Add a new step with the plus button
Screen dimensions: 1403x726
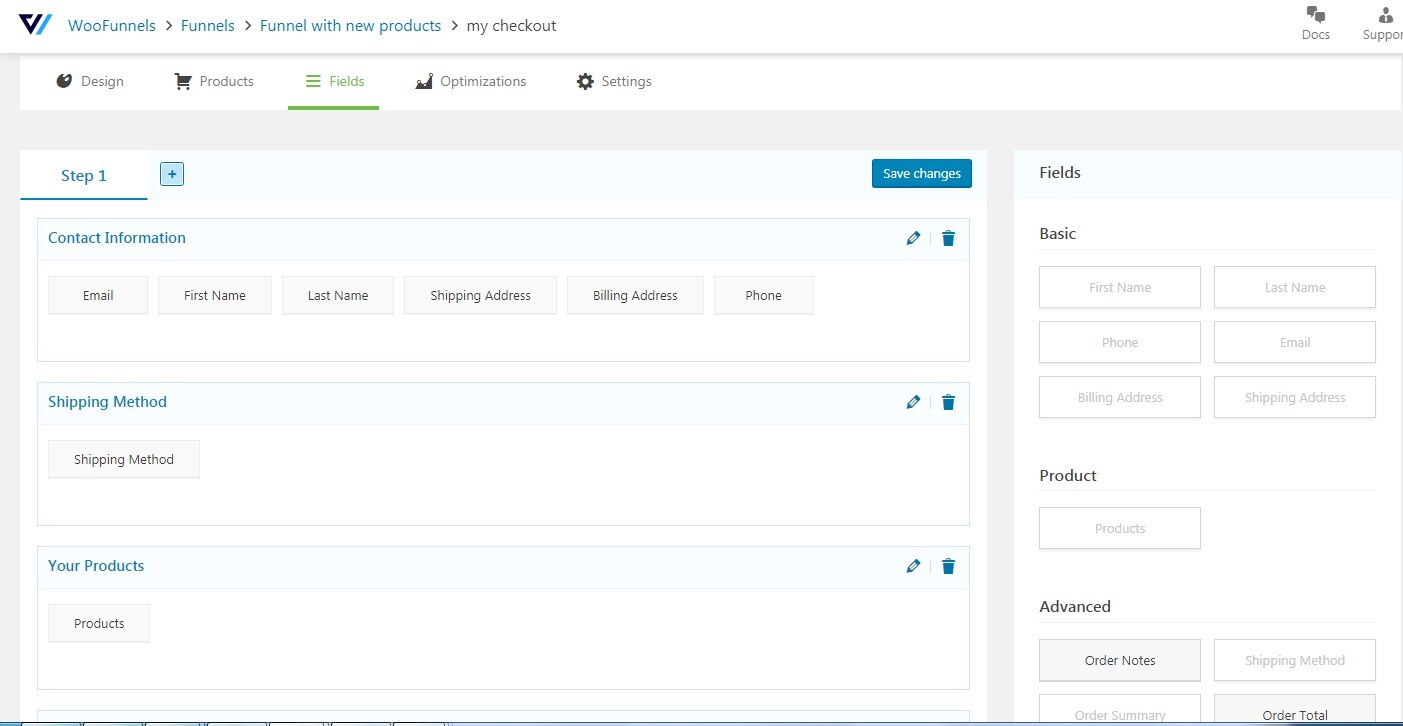(171, 173)
